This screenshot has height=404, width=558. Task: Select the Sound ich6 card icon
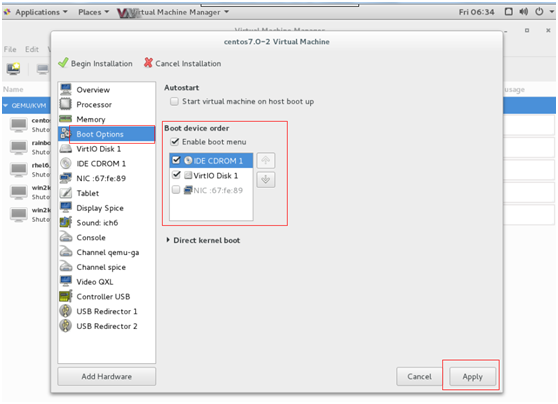pos(66,222)
